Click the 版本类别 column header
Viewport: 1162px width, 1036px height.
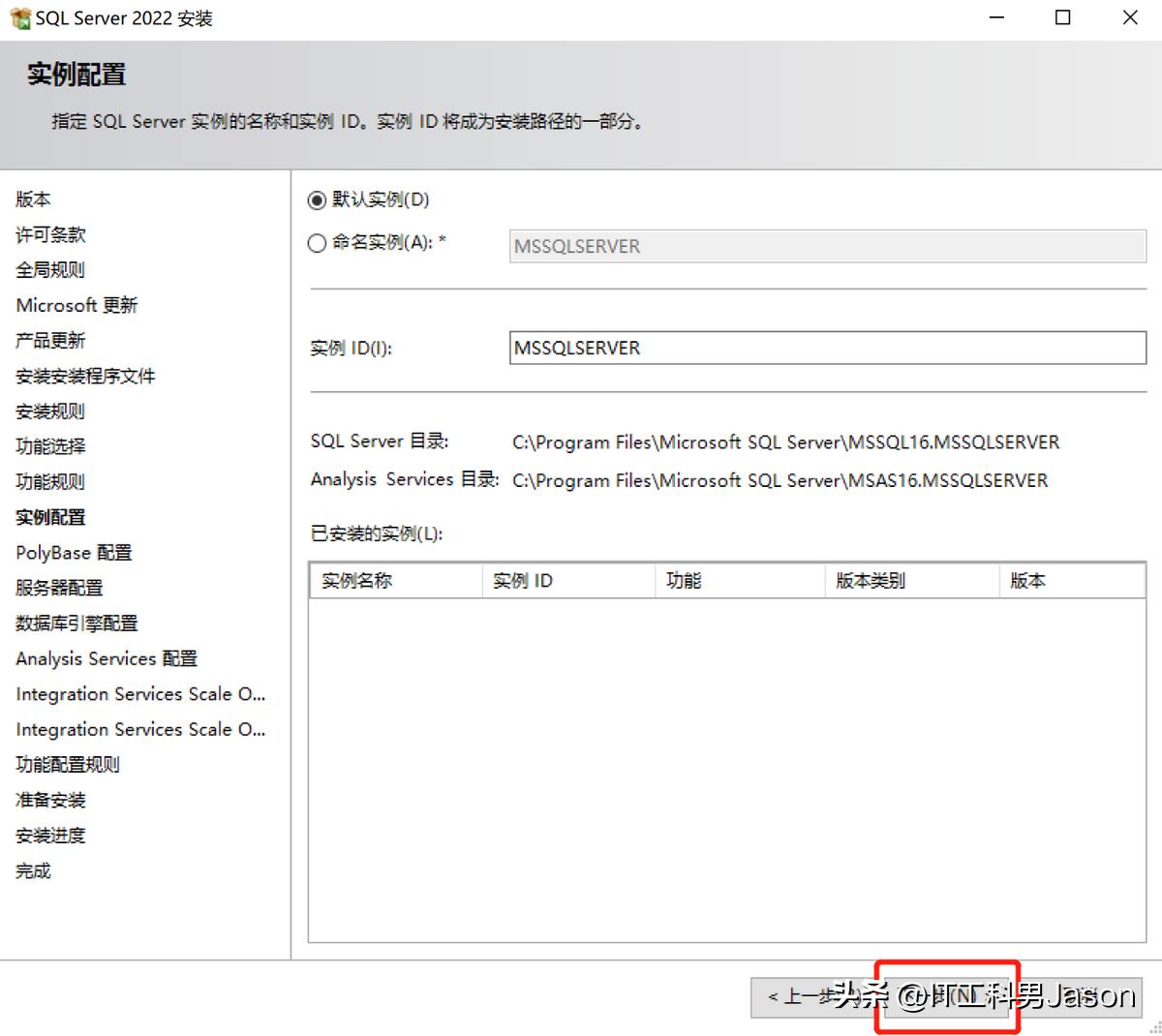870,580
